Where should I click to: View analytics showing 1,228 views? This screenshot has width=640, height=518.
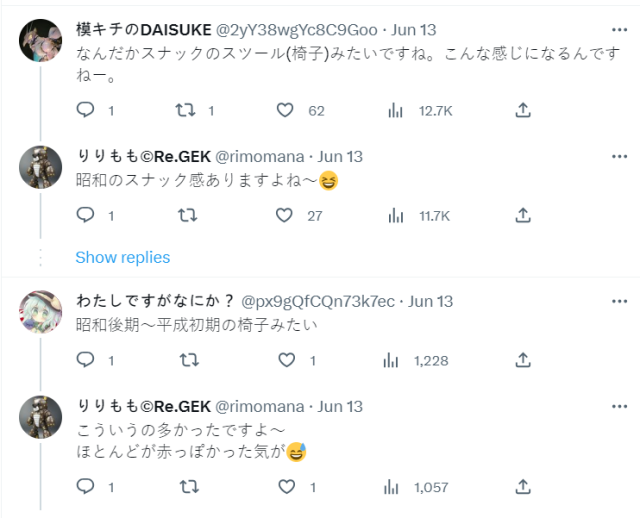(x=395, y=361)
